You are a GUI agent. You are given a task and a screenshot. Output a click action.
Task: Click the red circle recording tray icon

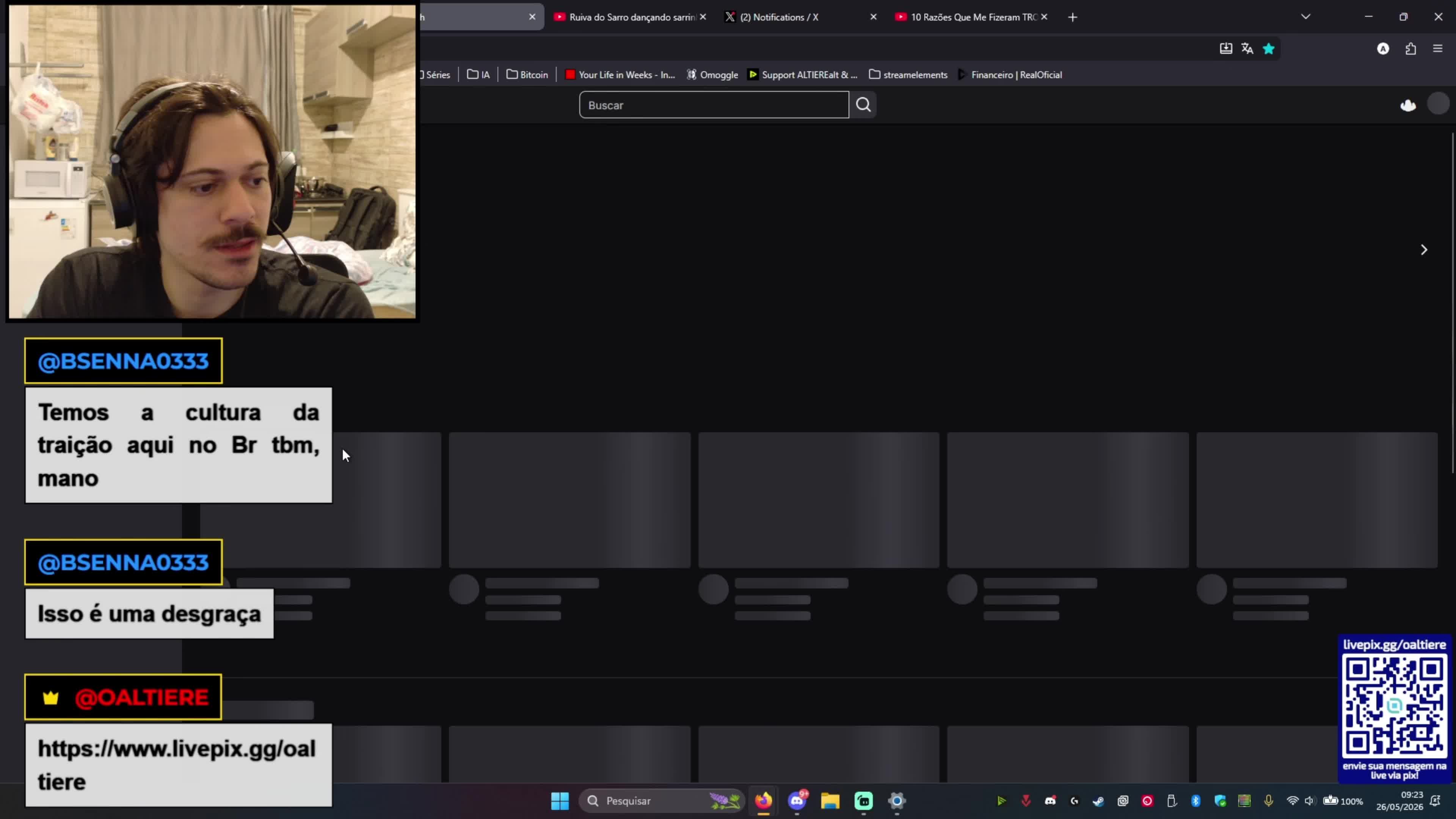[x=1147, y=800]
